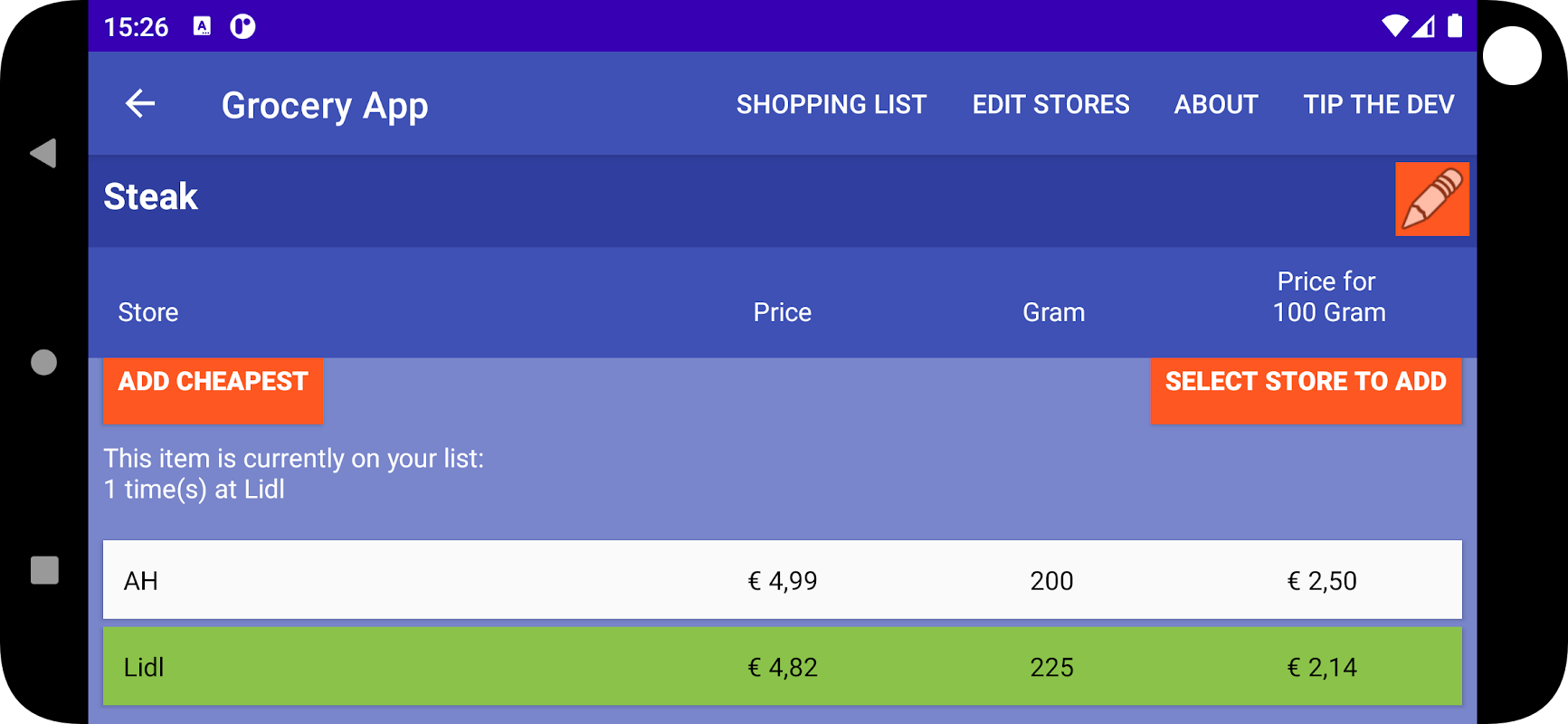Viewport: 1568px width, 724px height.
Task: Select Tip the Dev menu item
Action: pyautogui.click(x=1378, y=105)
